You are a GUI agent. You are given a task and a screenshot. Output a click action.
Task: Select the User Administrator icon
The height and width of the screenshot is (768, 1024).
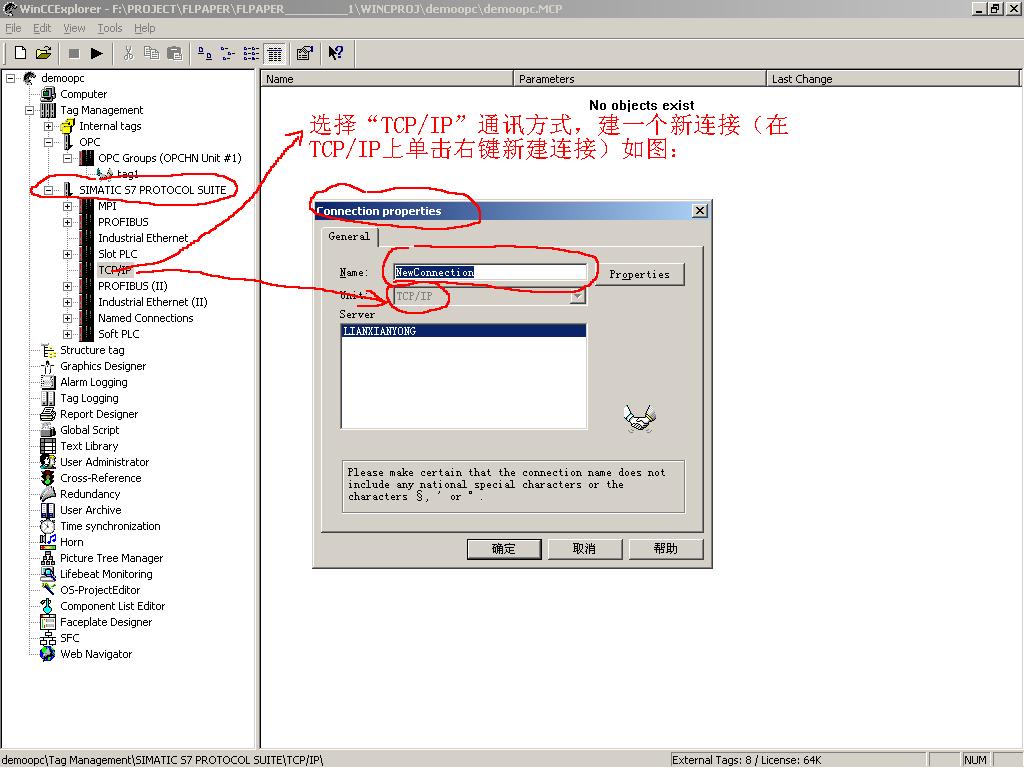tap(48, 462)
